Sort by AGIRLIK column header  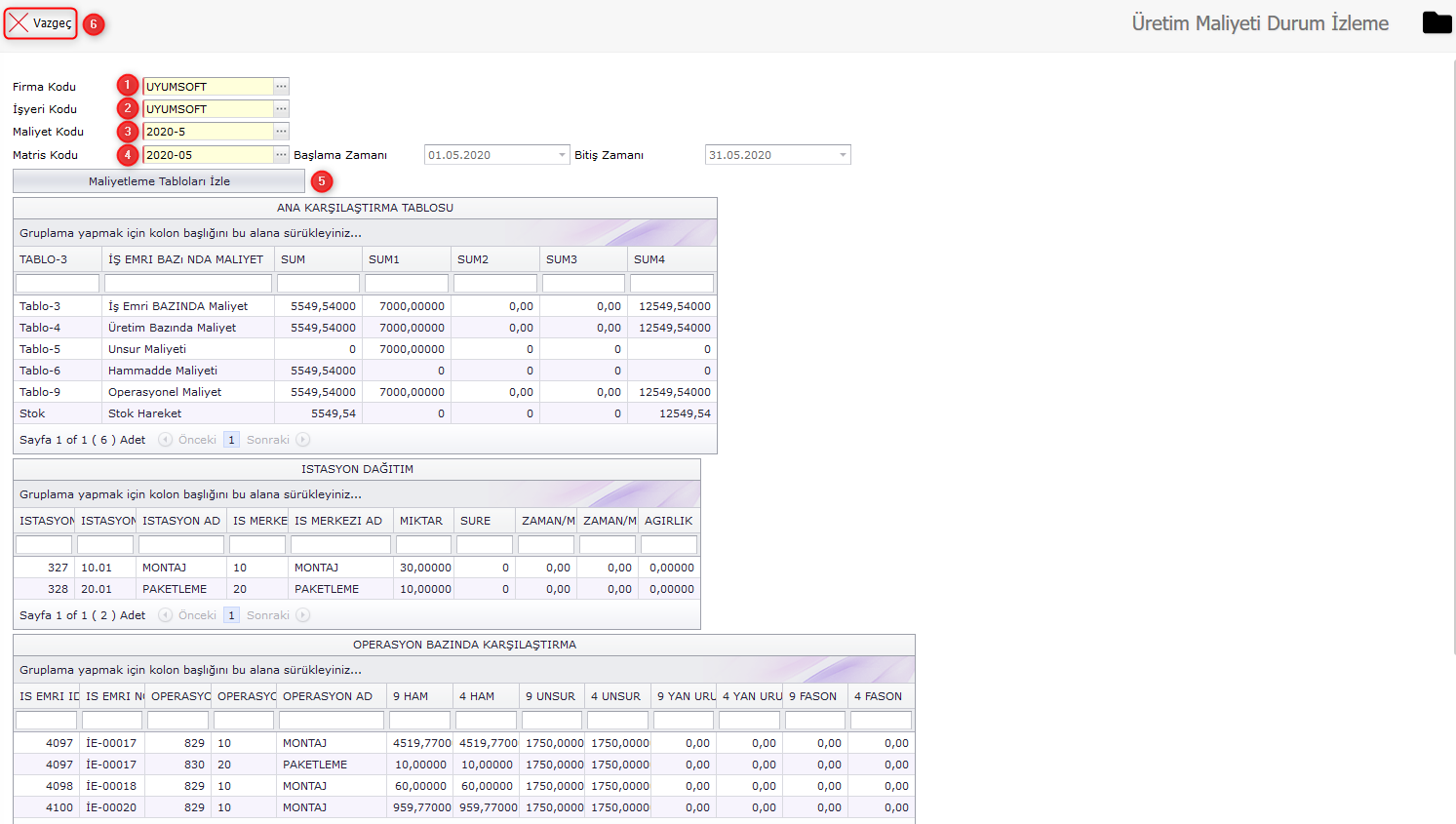point(669,521)
